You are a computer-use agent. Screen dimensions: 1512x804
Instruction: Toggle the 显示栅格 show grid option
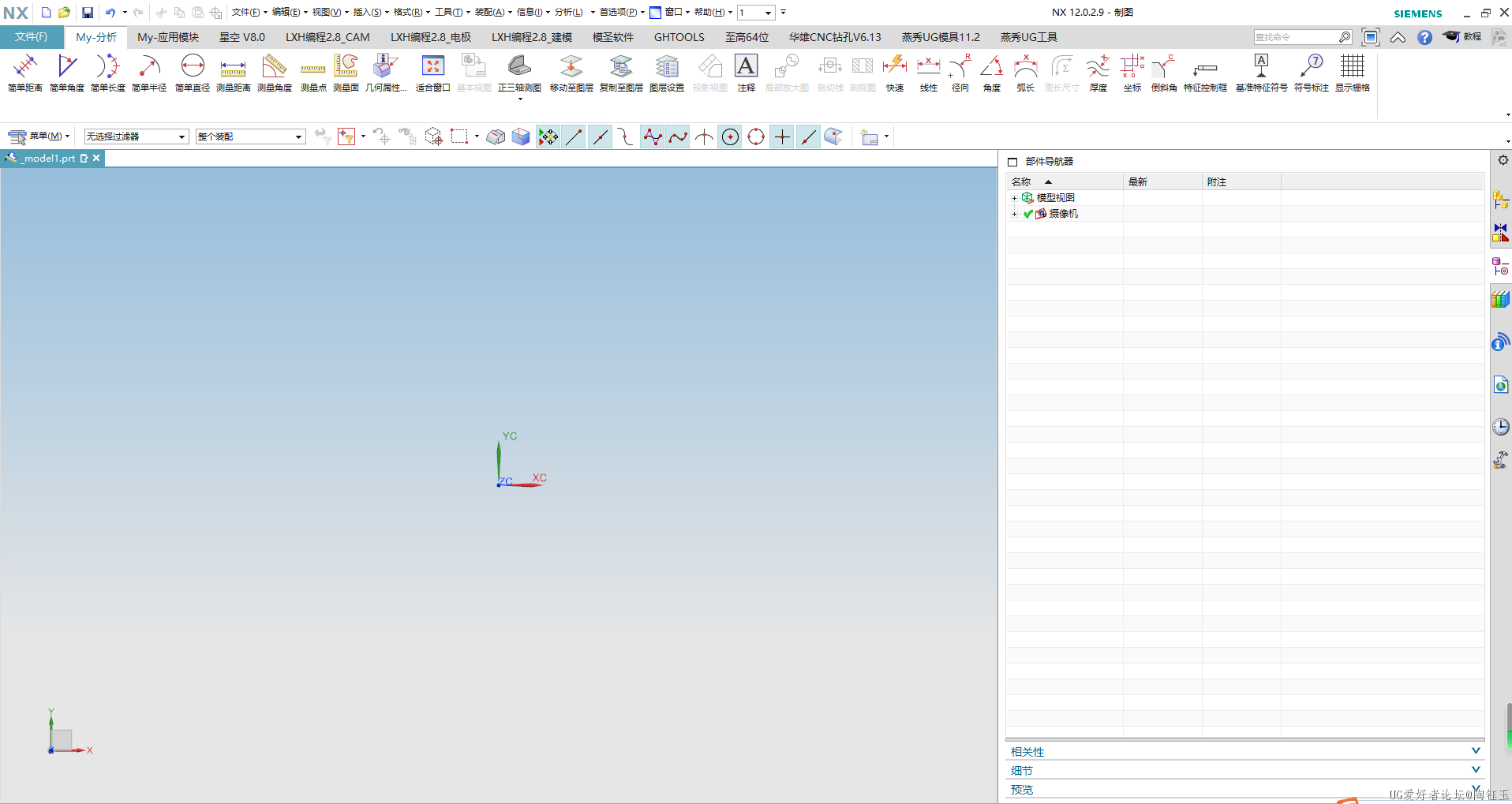pyautogui.click(x=1353, y=73)
